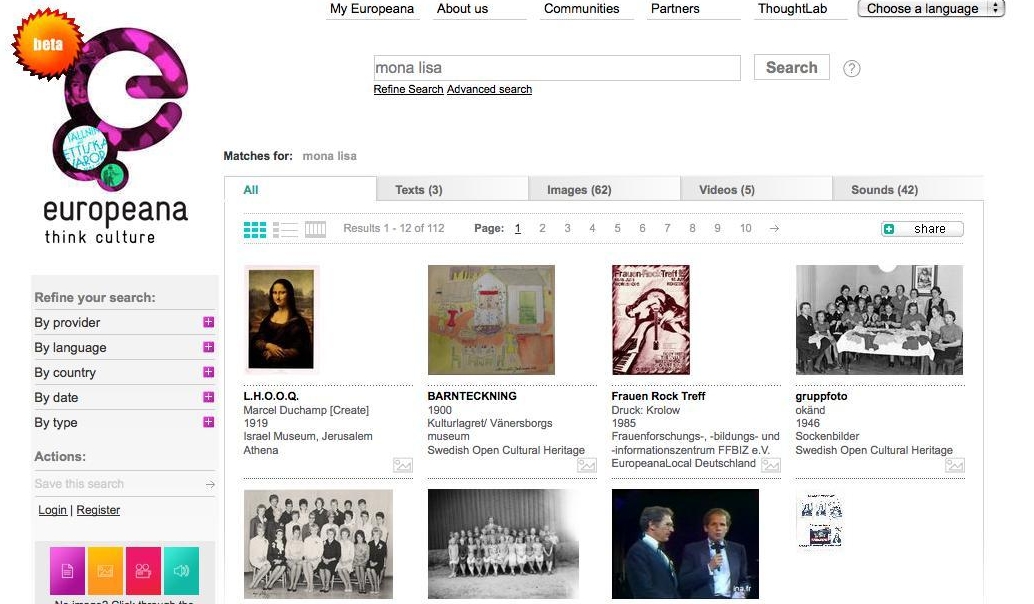Go to results page 7
The height and width of the screenshot is (604, 1034).
pos(667,228)
